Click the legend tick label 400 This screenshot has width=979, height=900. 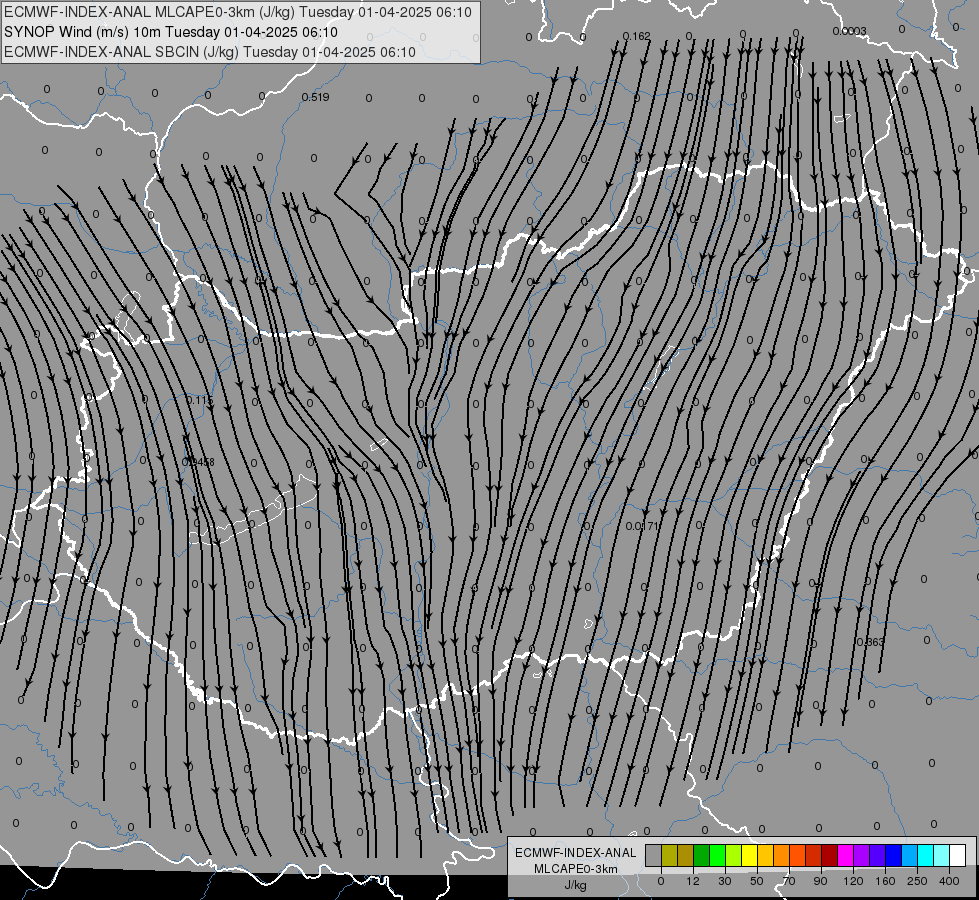[x=949, y=881]
